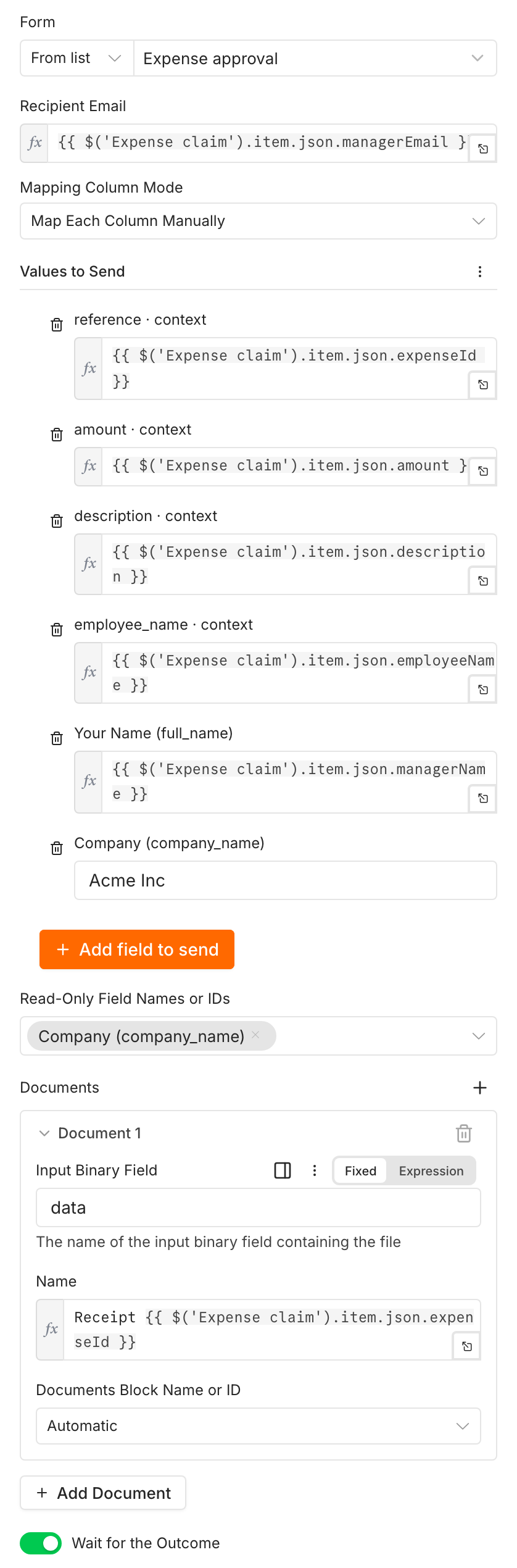
Task: Open Input Binary Field three-dot options
Action: (315, 1170)
